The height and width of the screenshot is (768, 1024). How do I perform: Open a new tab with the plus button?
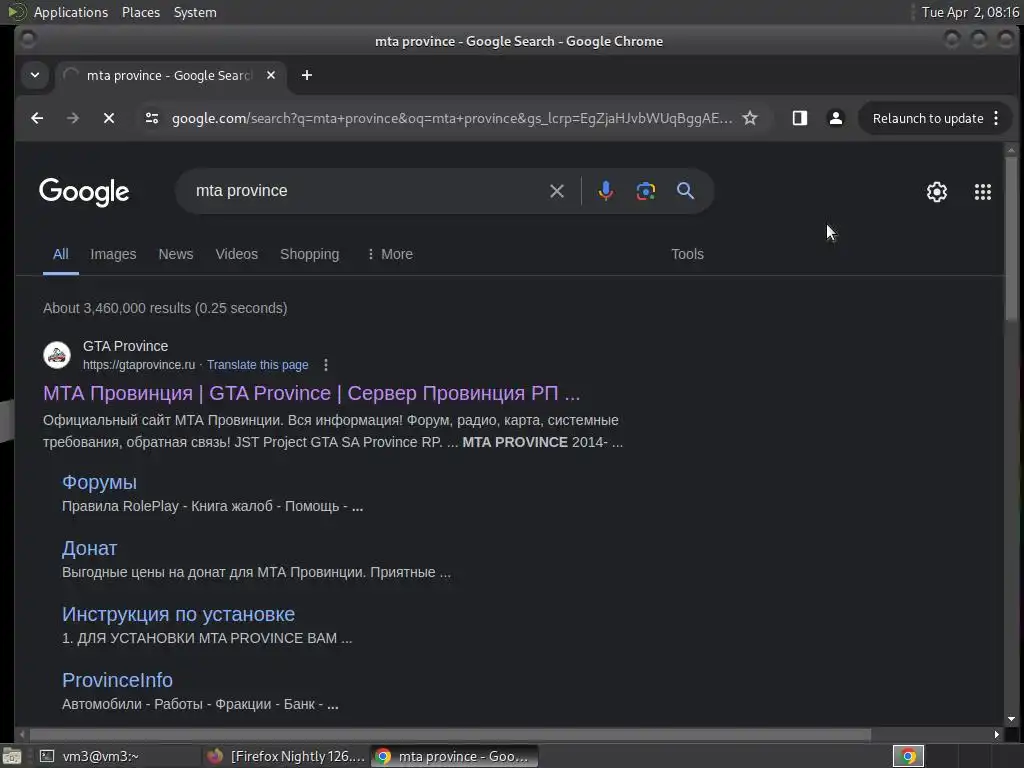[x=307, y=75]
